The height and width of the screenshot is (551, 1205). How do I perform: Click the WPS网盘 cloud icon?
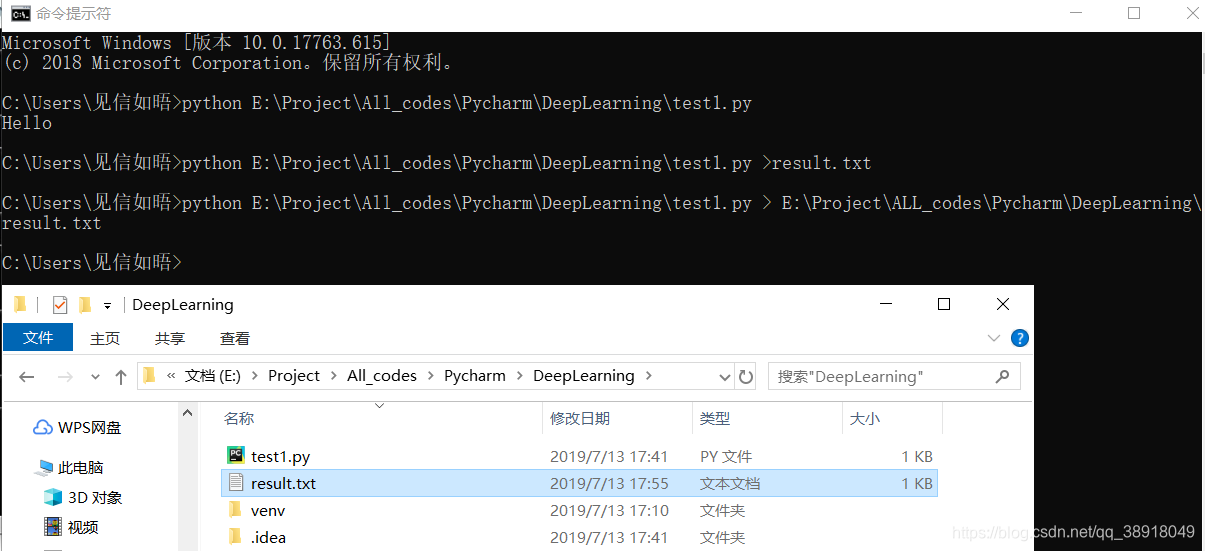pyautogui.click(x=43, y=428)
